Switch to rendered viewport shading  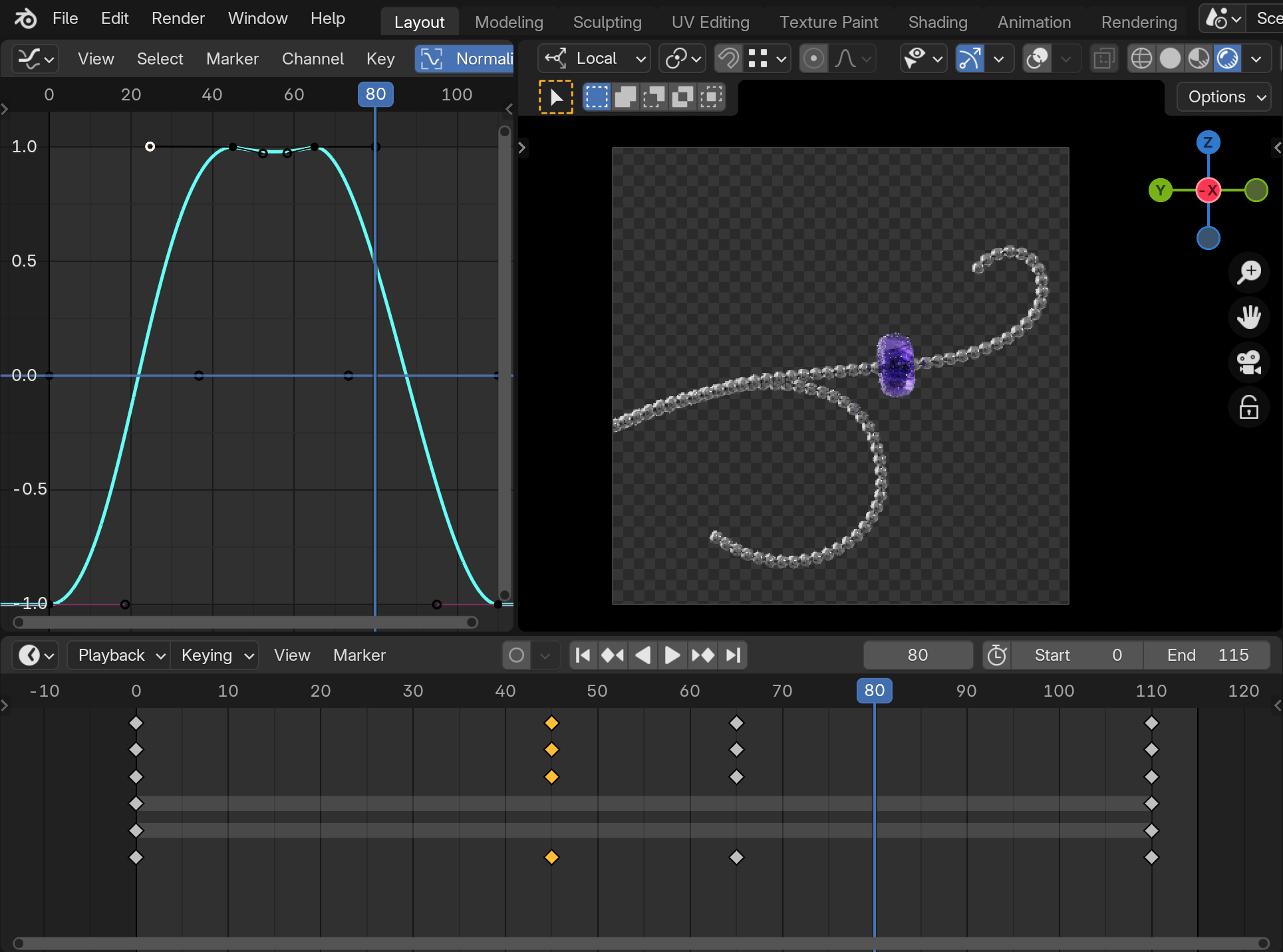1227,59
